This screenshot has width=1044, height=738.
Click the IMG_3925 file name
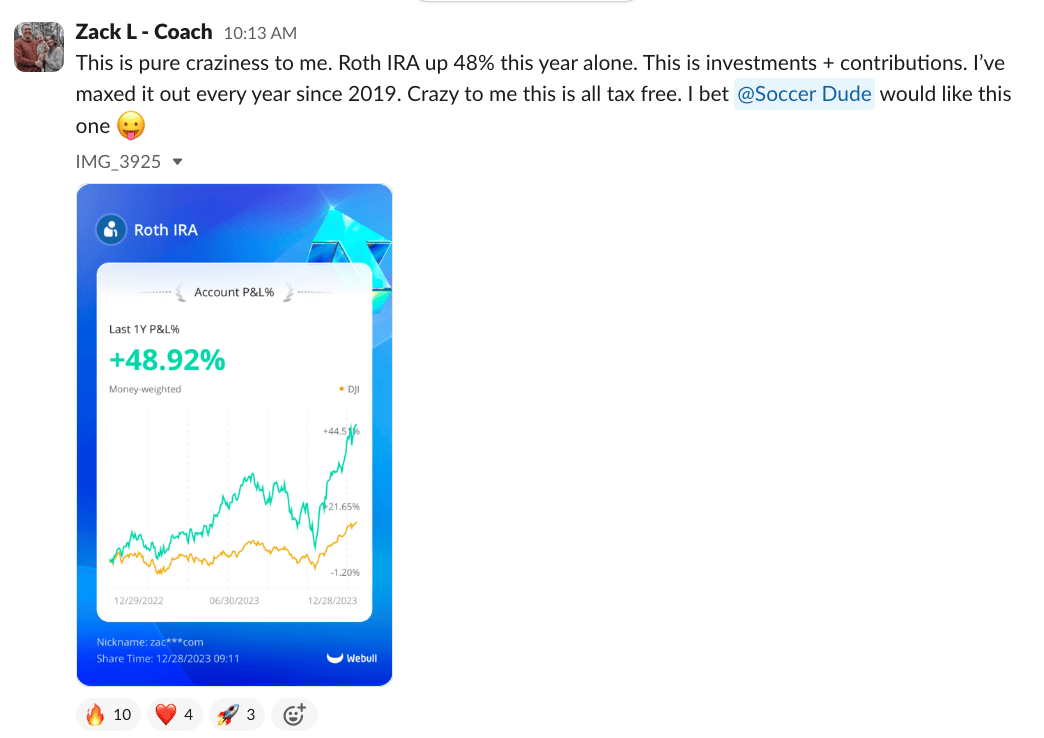point(118,161)
